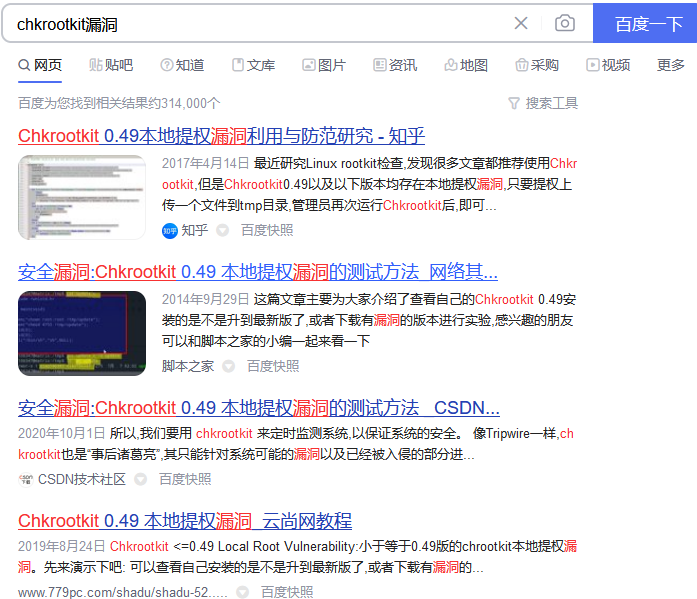The width and height of the screenshot is (697, 599).
Task: Click the date text 2019年8月24日
Action: pyautogui.click(x=61, y=546)
